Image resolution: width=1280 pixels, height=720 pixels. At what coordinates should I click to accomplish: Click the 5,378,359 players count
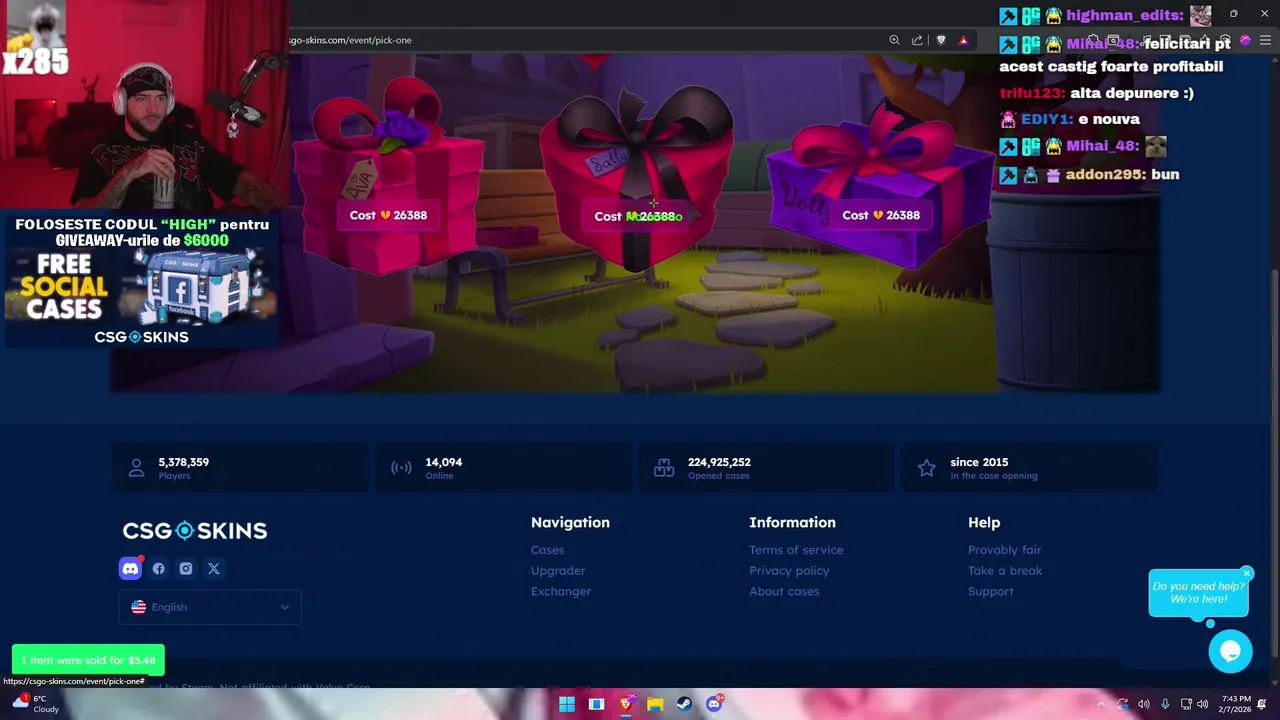[x=183, y=462]
